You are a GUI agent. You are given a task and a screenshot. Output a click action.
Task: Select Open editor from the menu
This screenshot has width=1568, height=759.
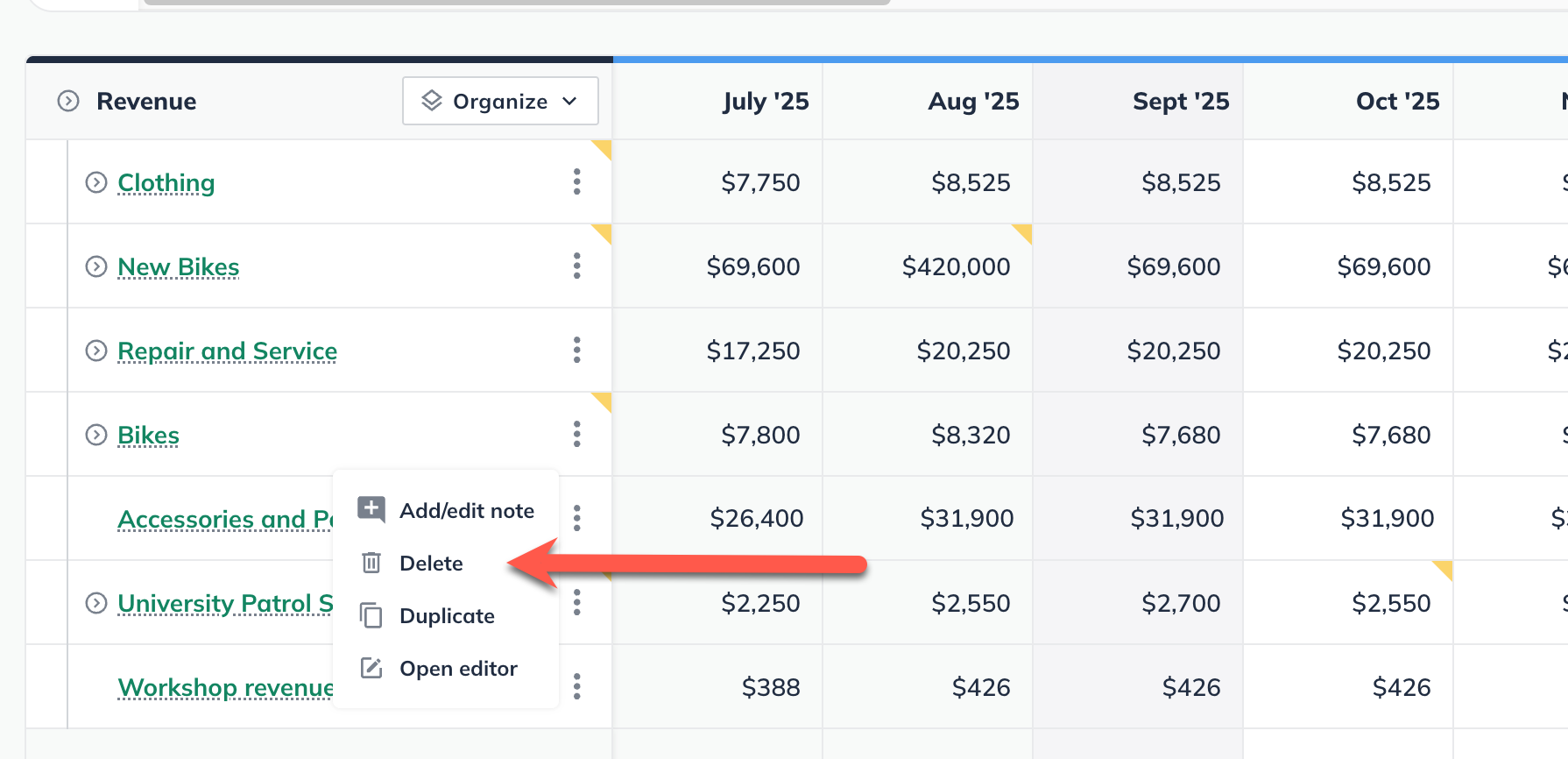[x=457, y=669]
